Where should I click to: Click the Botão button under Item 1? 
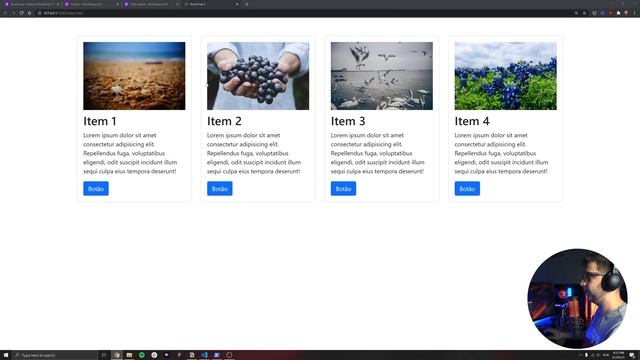pyautogui.click(x=96, y=189)
